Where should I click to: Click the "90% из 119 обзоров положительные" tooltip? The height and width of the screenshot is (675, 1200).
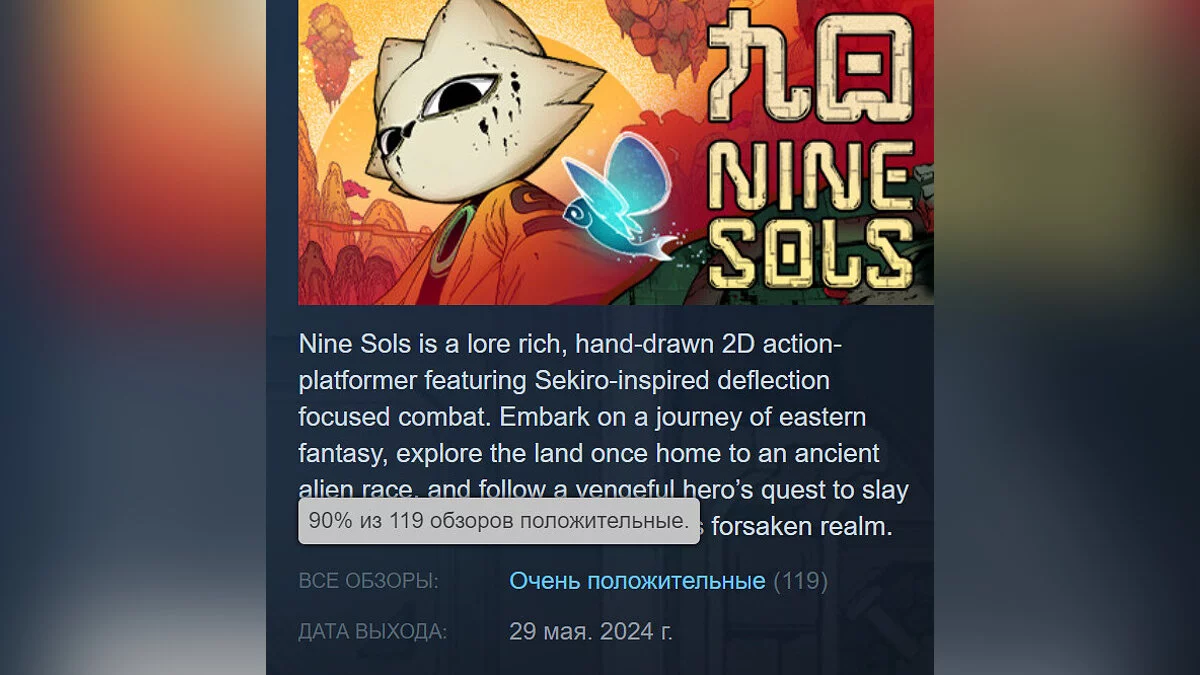[x=499, y=521]
